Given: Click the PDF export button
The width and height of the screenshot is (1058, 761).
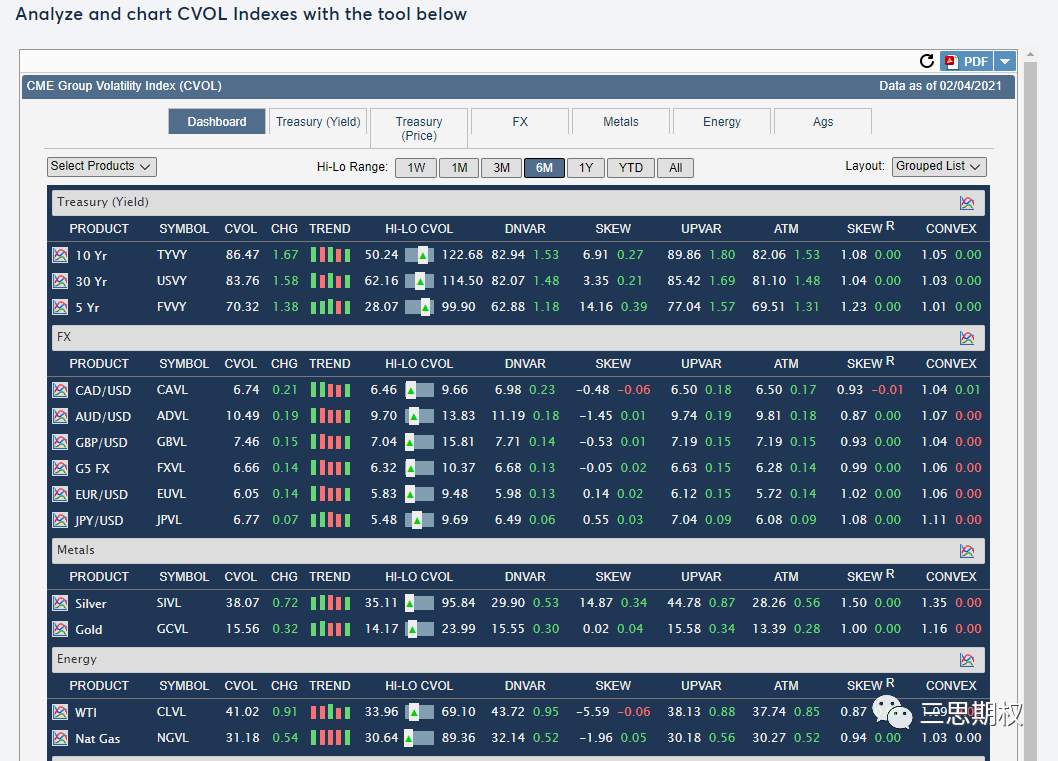Looking at the screenshot, I should [968, 61].
